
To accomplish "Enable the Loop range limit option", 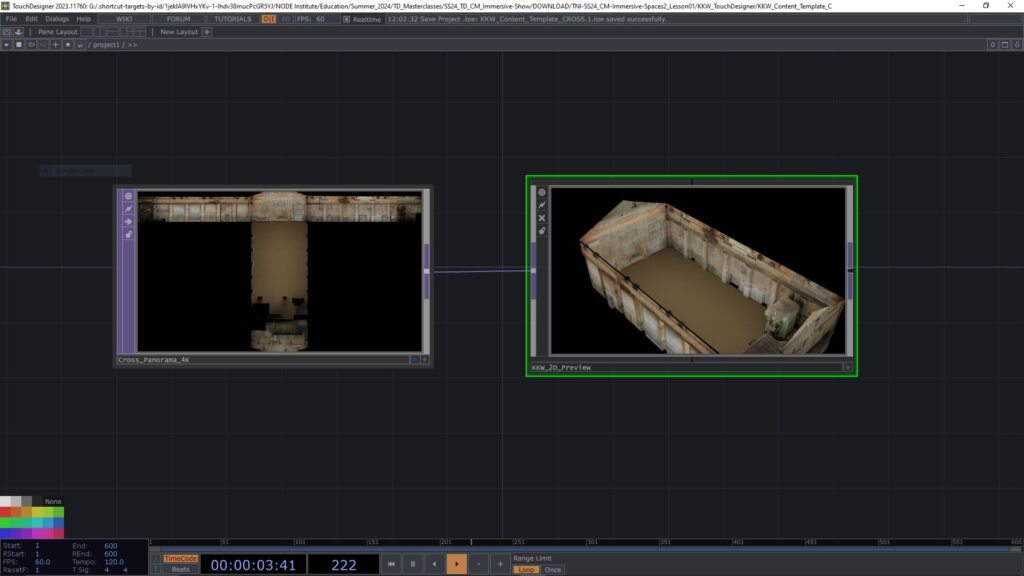I will point(525,570).
